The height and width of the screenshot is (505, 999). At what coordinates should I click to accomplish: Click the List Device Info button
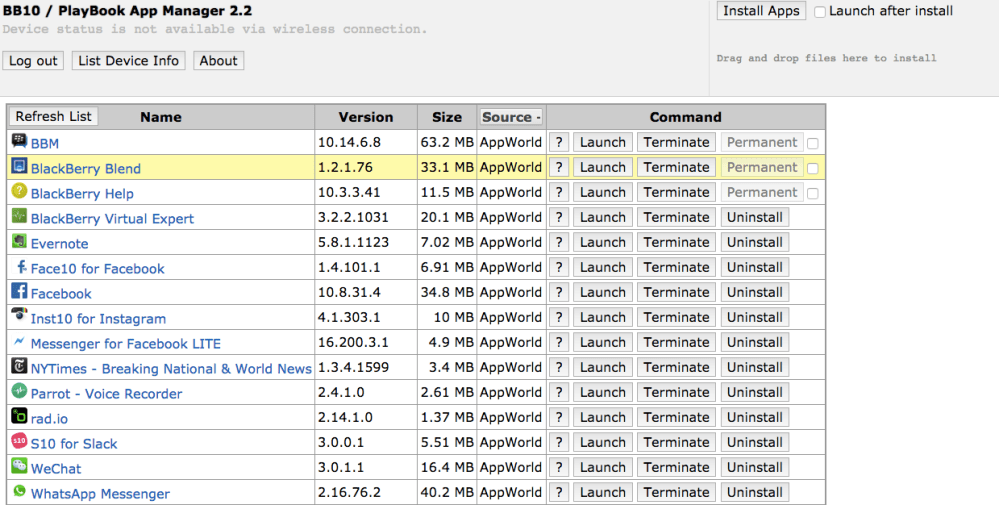[x=128, y=61]
